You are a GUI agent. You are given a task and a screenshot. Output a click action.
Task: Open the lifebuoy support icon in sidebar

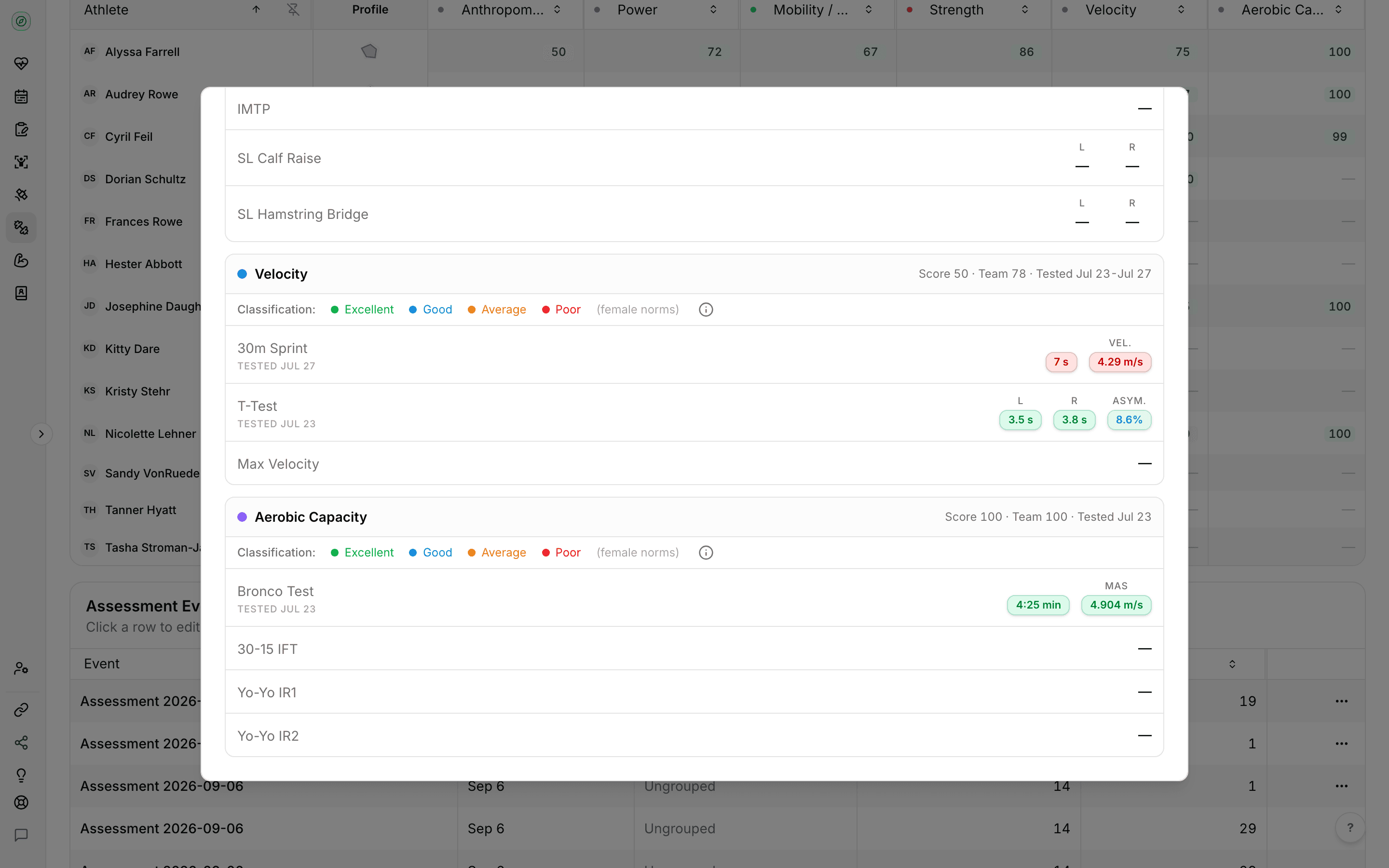tap(21, 802)
